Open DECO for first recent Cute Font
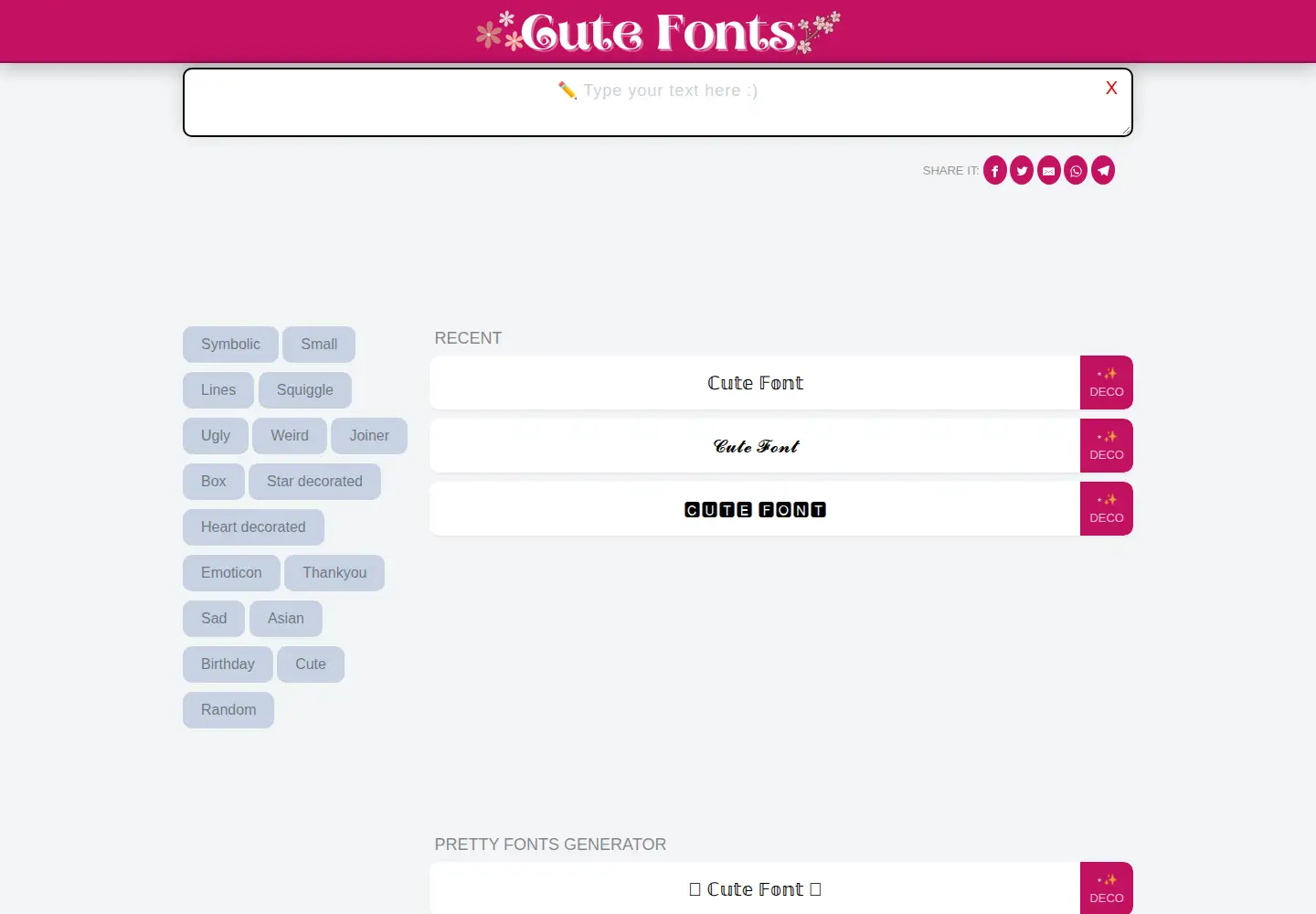 pyautogui.click(x=1107, y=383)
